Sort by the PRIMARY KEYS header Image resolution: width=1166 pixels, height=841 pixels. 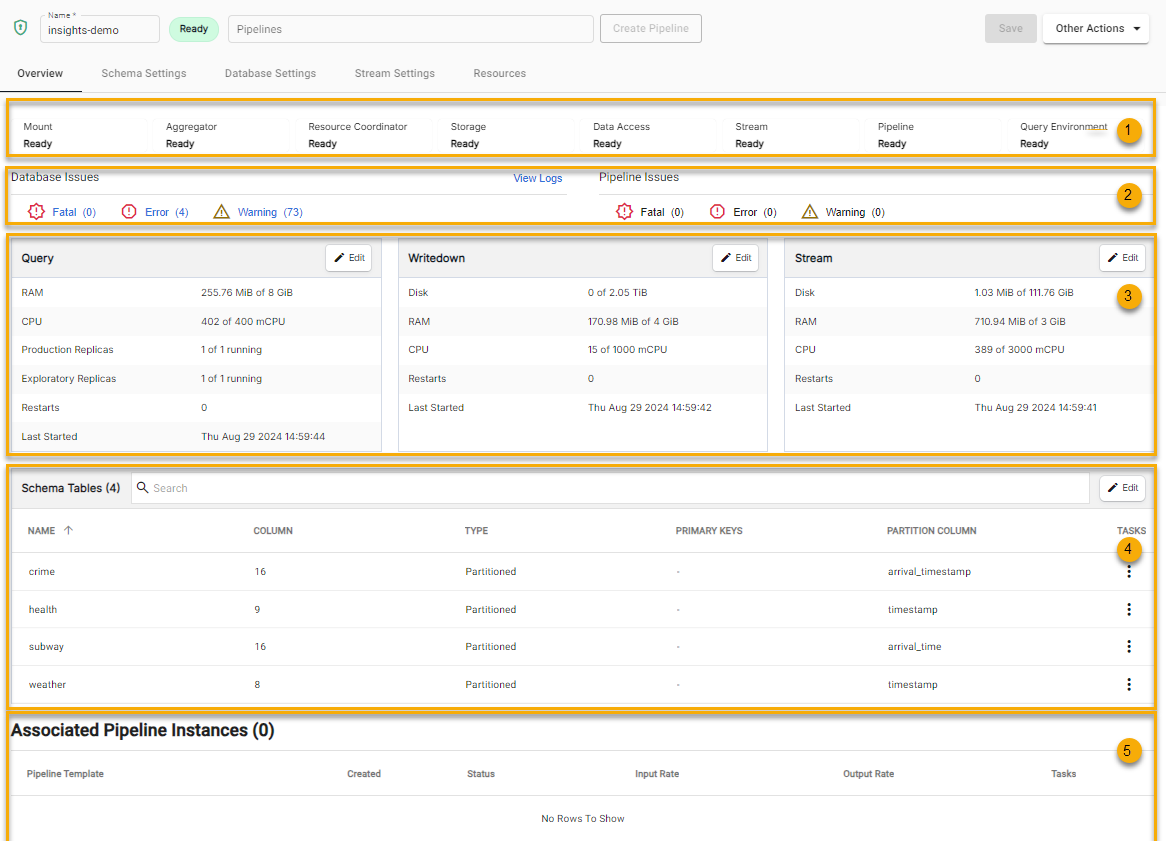[709, 530]
